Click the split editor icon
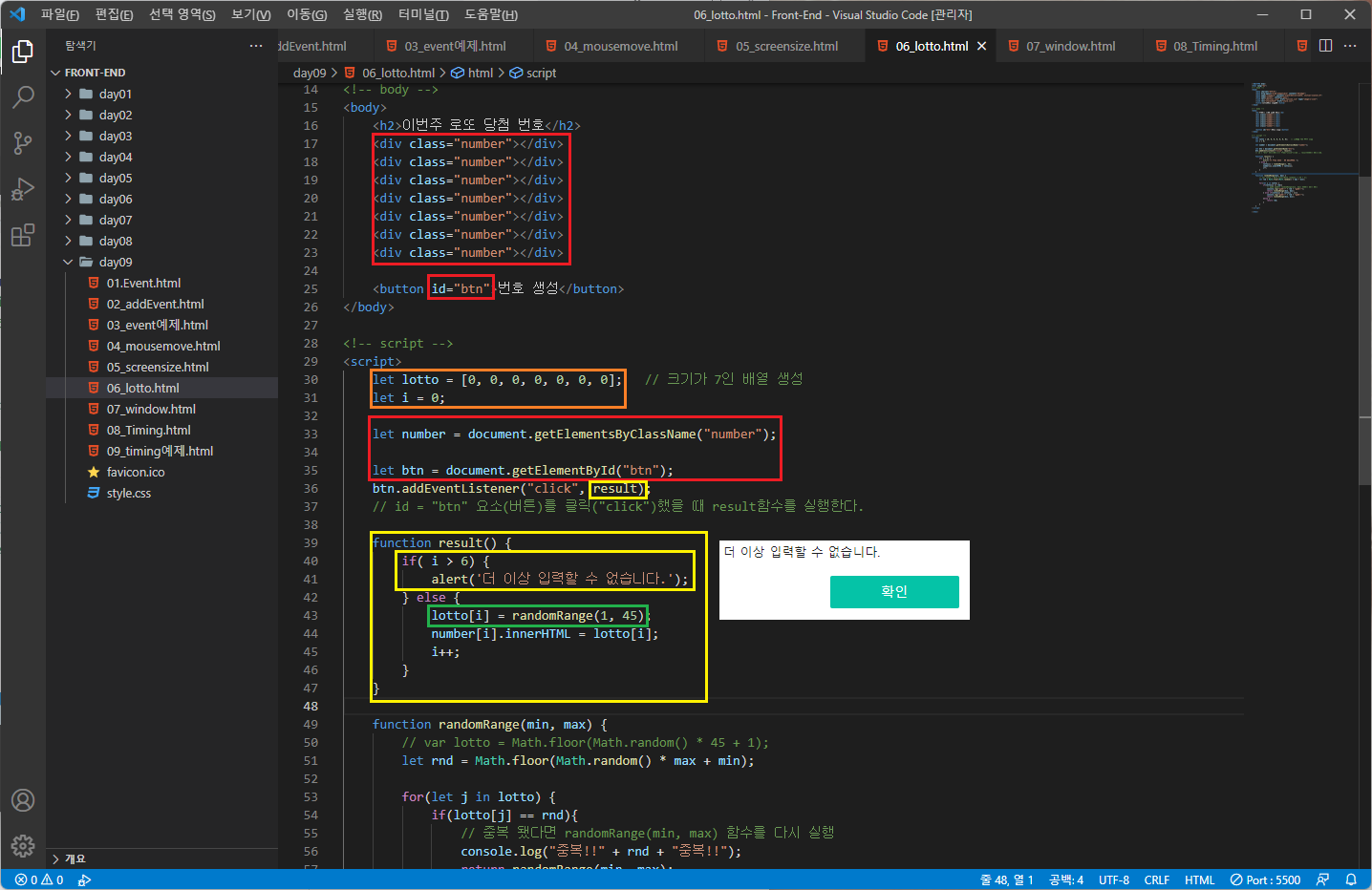This screenshot has width=1372, height=890. tap(1326, 46)
